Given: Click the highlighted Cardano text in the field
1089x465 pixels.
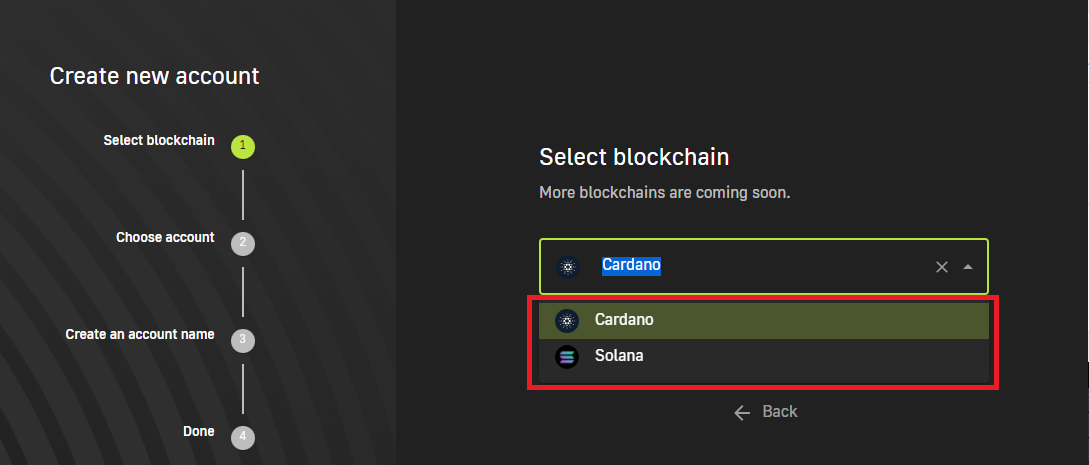Looking at the screenshot, I should [x=631, y=265].
